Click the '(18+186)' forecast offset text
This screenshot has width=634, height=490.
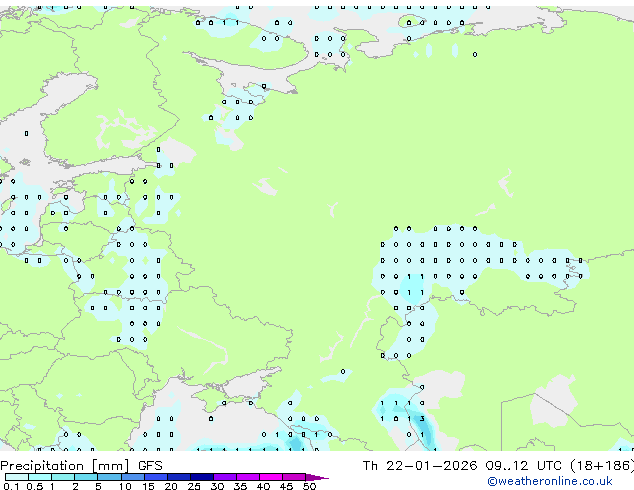(x=601, y=466)
